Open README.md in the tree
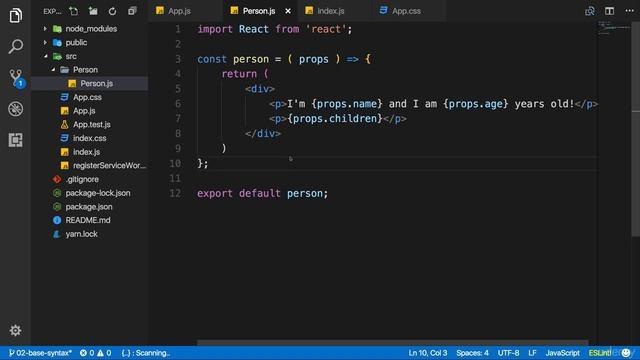Viewport: 640px width, 360px height. (89, 220)
